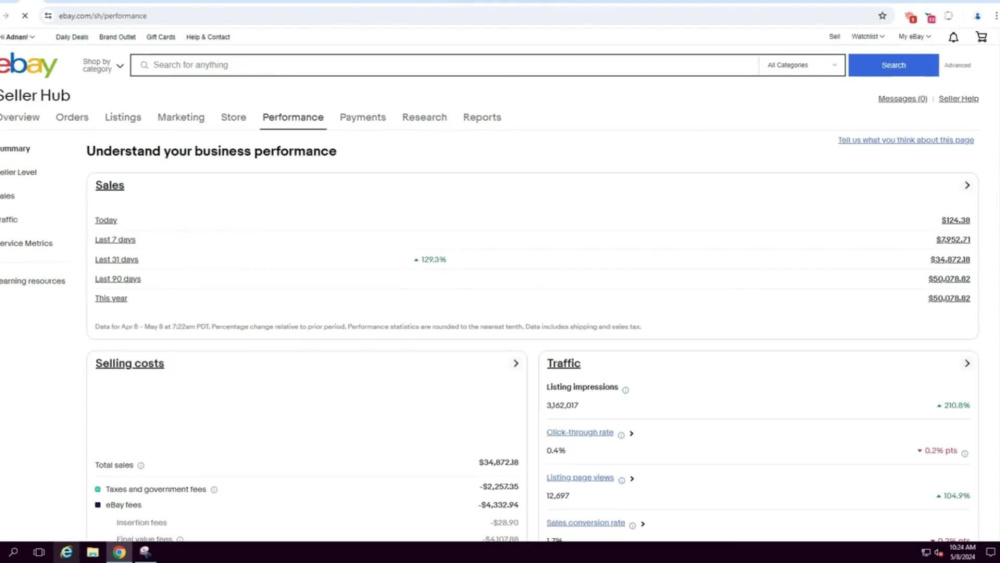
Task: Expand Selling costs section chevron
Action: (x=516, y=363)
